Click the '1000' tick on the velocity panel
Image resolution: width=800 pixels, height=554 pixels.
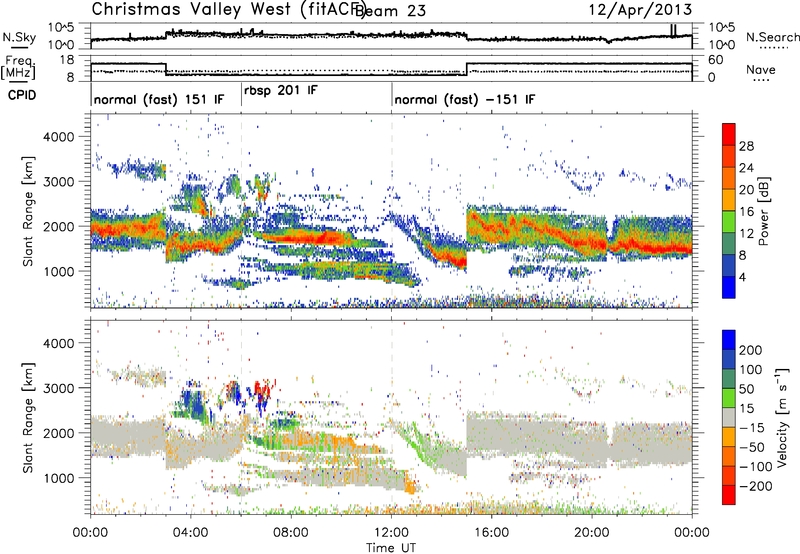[x=58, y=478]
